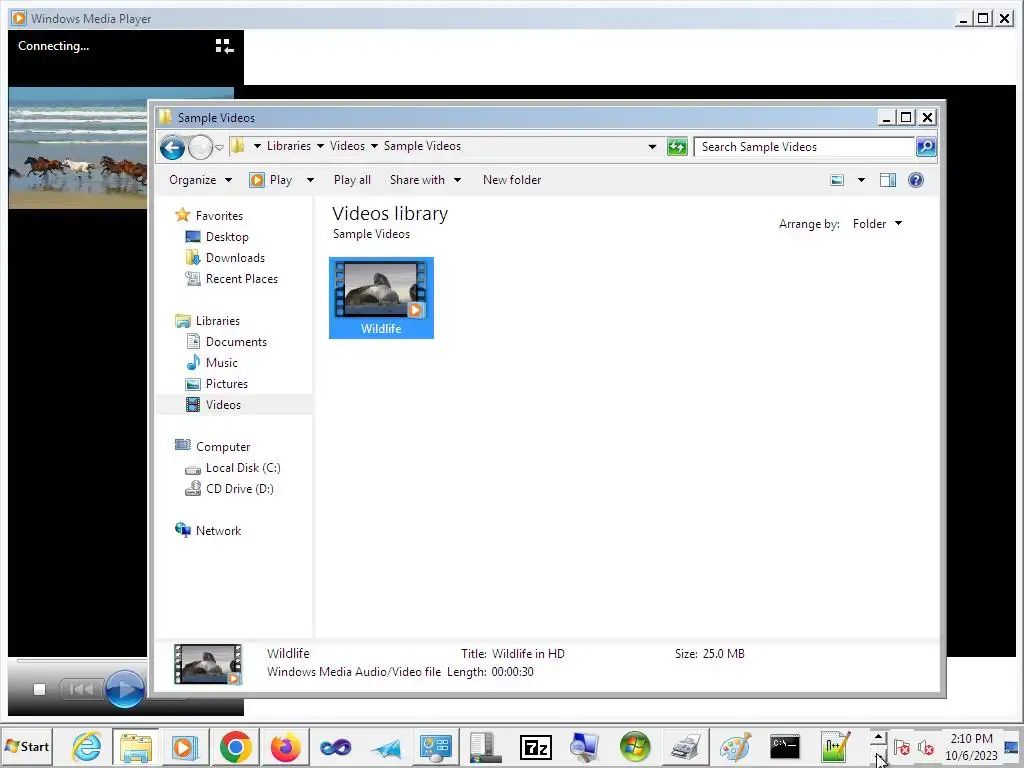Viewport: 1024px width, 768px height.
Task: Click the Windows Explorer taskbar icon
Action: (136, 746)
